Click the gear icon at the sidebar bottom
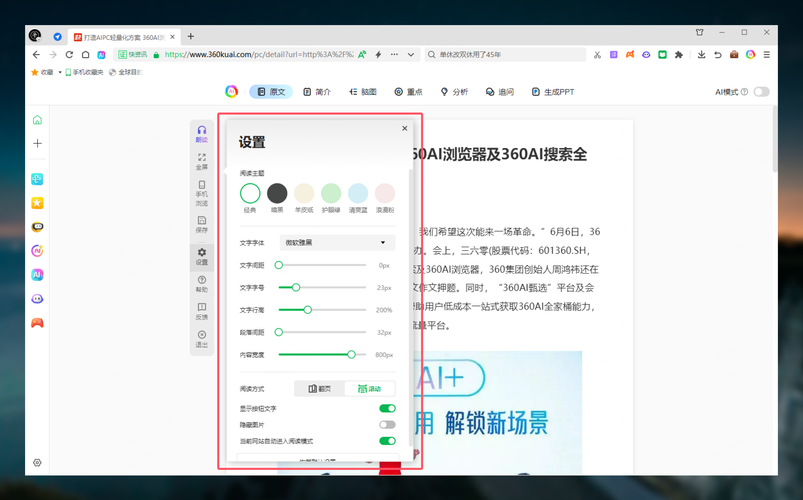The width and height of the screenshot is (803, 500). click(x=37, y=463)
